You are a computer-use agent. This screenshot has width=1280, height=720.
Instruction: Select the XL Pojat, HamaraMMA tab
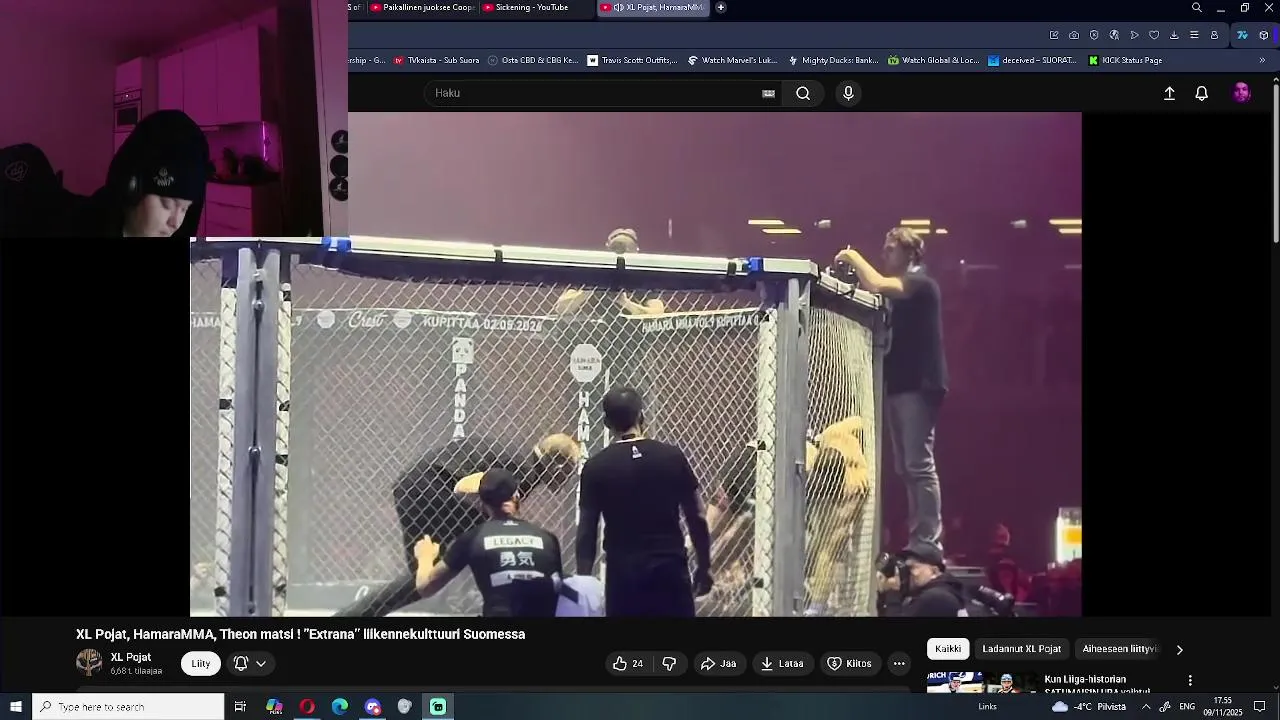point(653,7)
